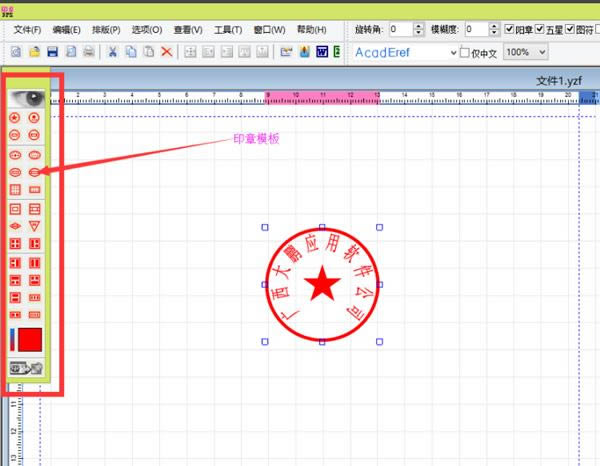
Task: Select the three-cell horizontal rectangle seal template
Action: click(34, 297)
